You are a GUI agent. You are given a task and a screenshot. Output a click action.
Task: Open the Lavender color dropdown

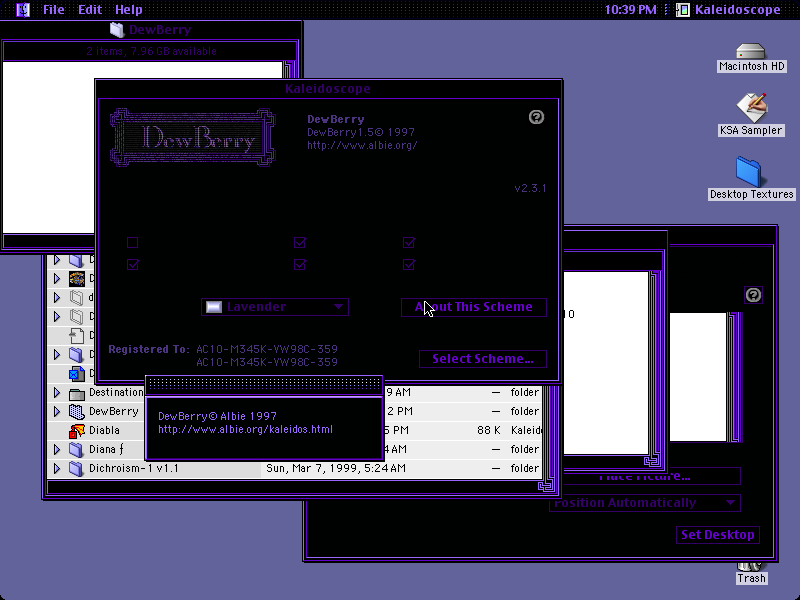pos(275,307)
